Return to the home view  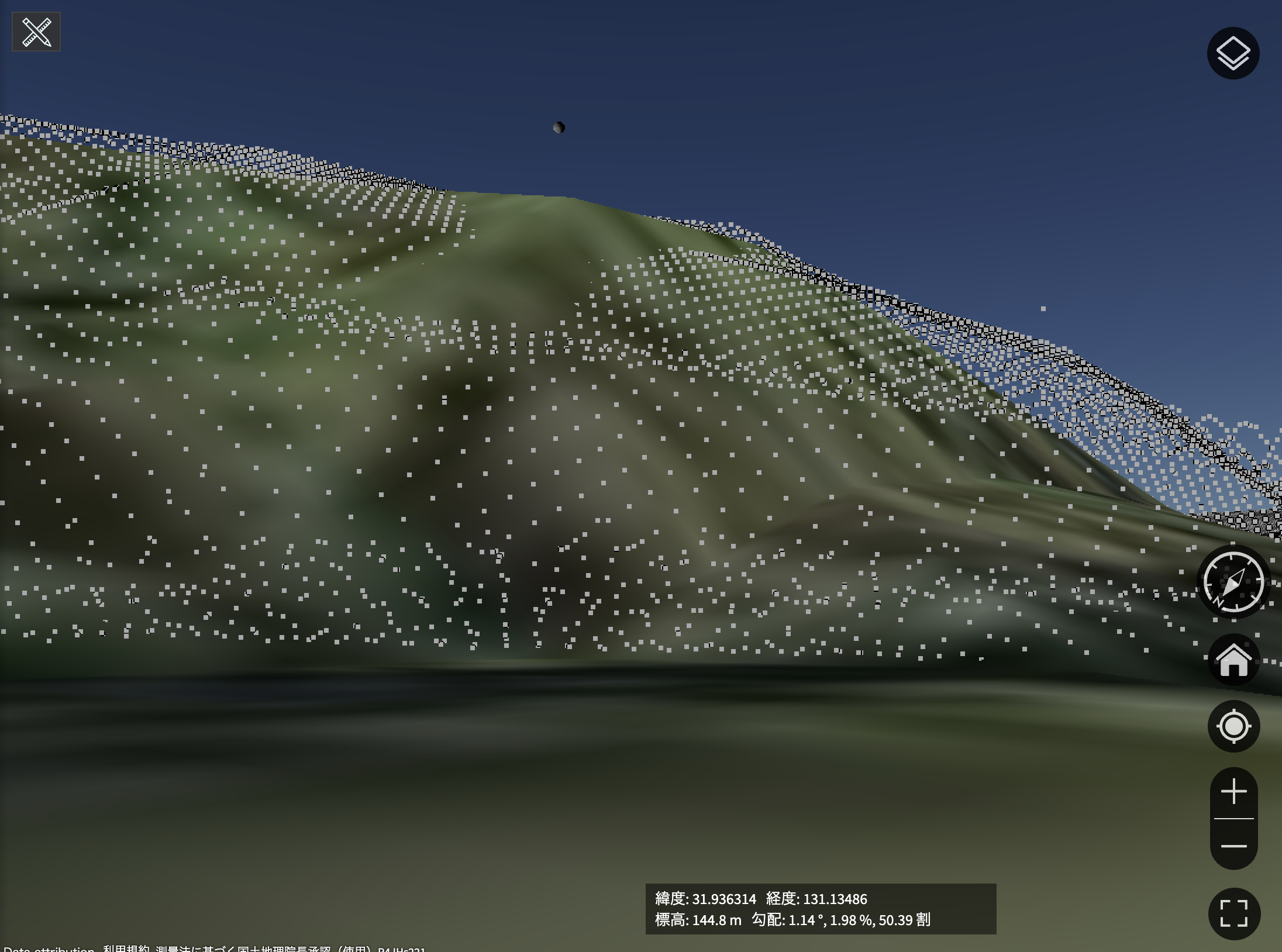(1233, 660)
